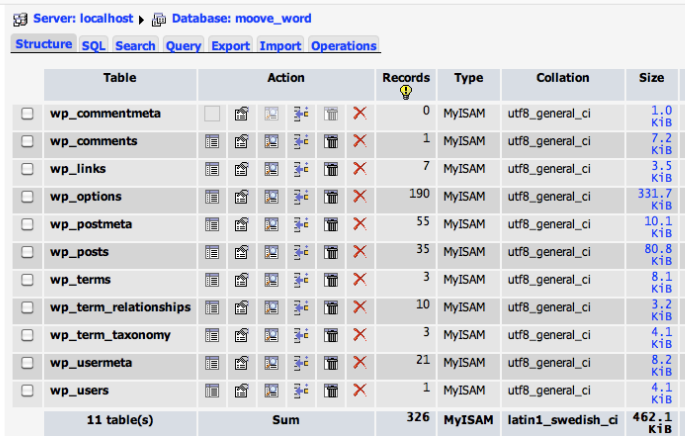The image size is (685, 436).
Task: Click the Insert icon for wp_options
Action: (x=301, y=197)
